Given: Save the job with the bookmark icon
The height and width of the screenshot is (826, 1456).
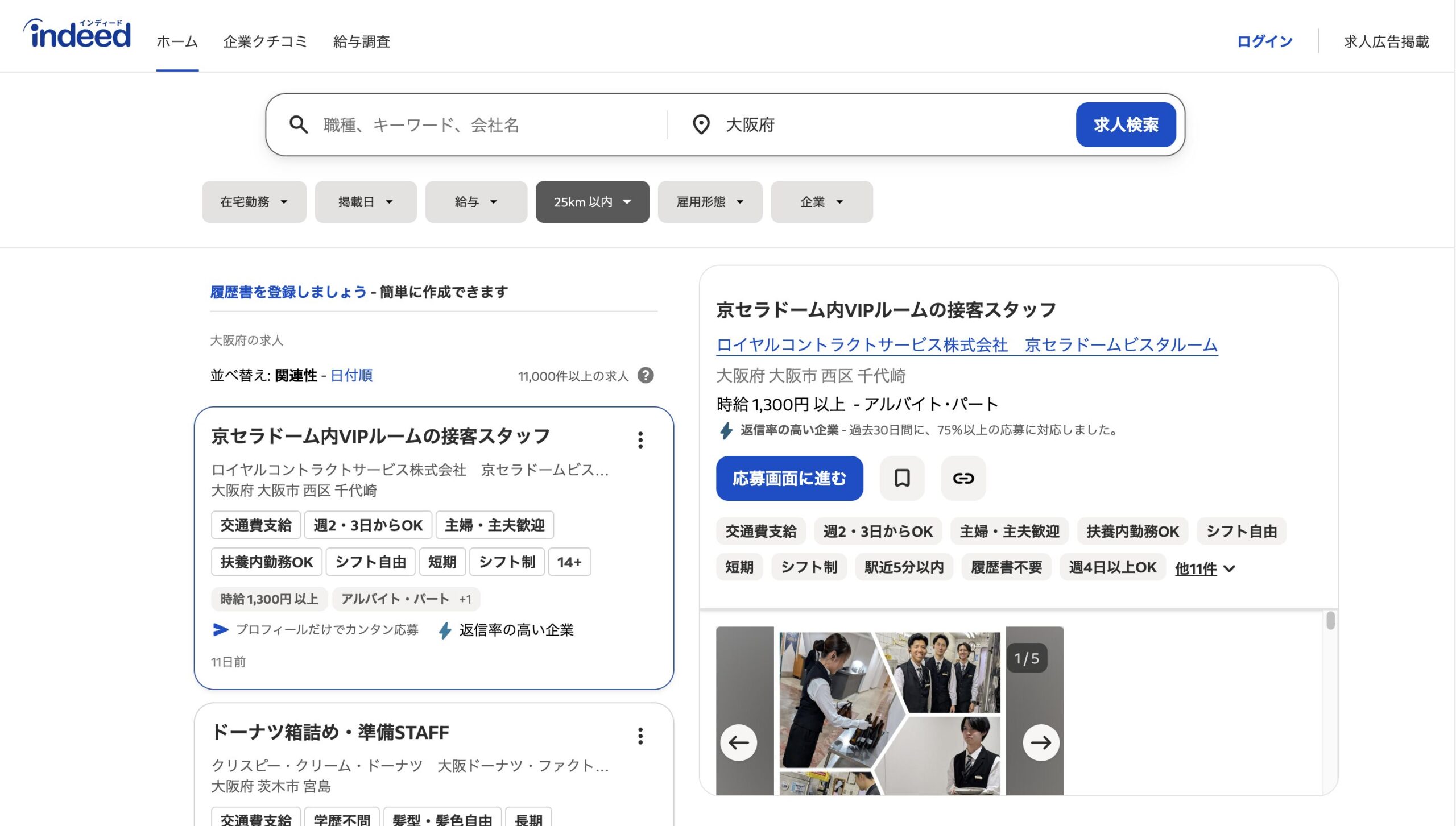Looking at the screenshot, I should coord(902,478).
